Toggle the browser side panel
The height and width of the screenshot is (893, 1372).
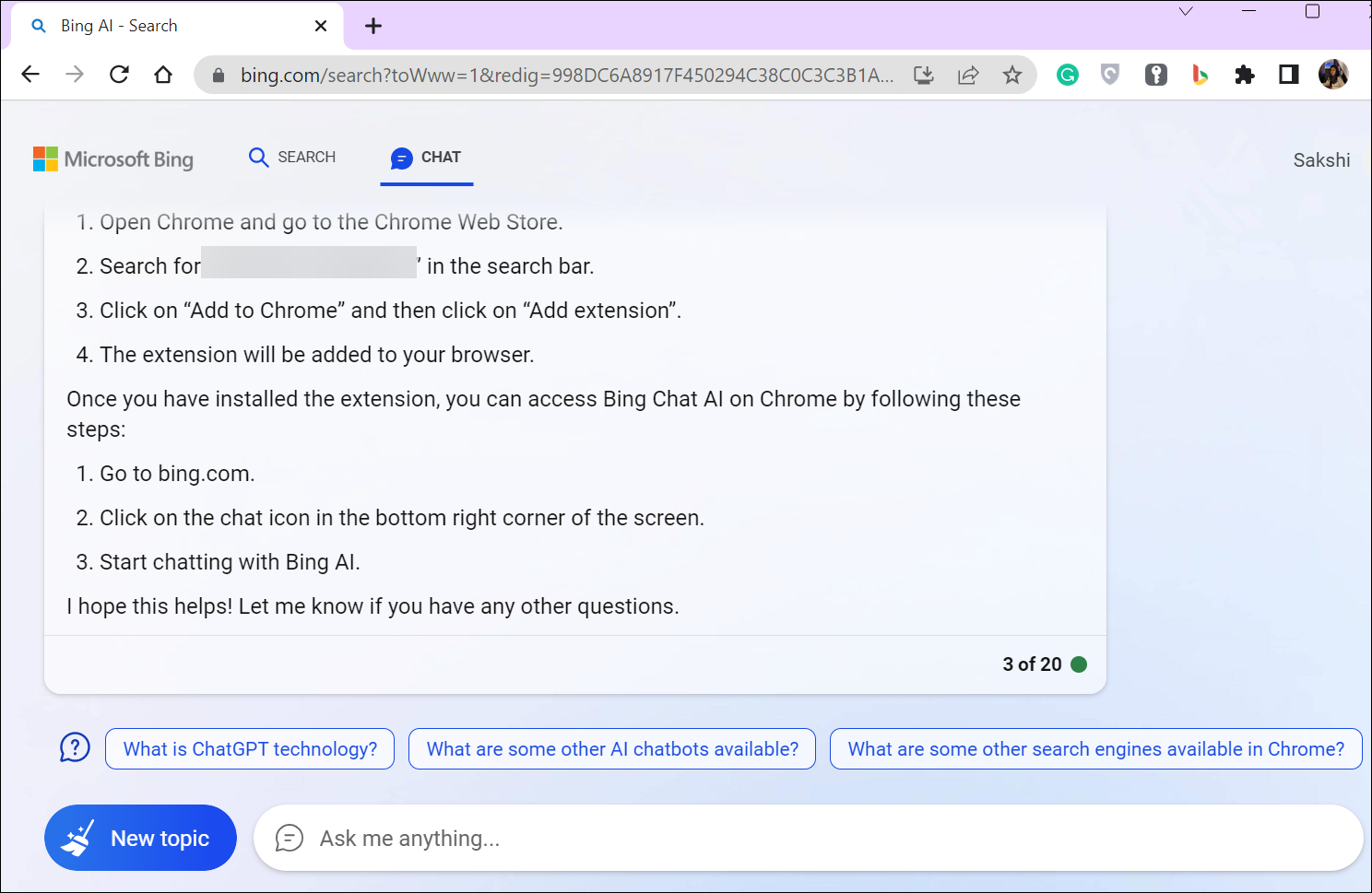pyautogui.click(x=1289, y=76)
